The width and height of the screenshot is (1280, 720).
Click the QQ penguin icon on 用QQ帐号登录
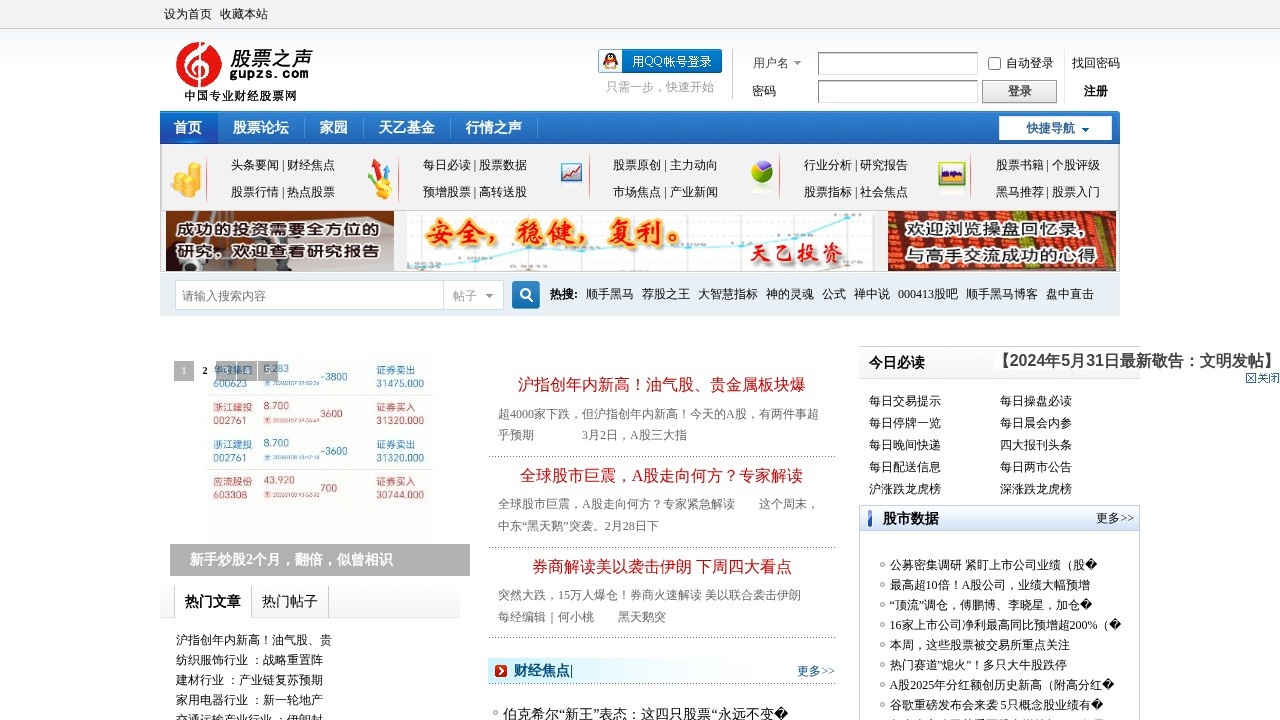pyautogui.click(x=610, y=61)
